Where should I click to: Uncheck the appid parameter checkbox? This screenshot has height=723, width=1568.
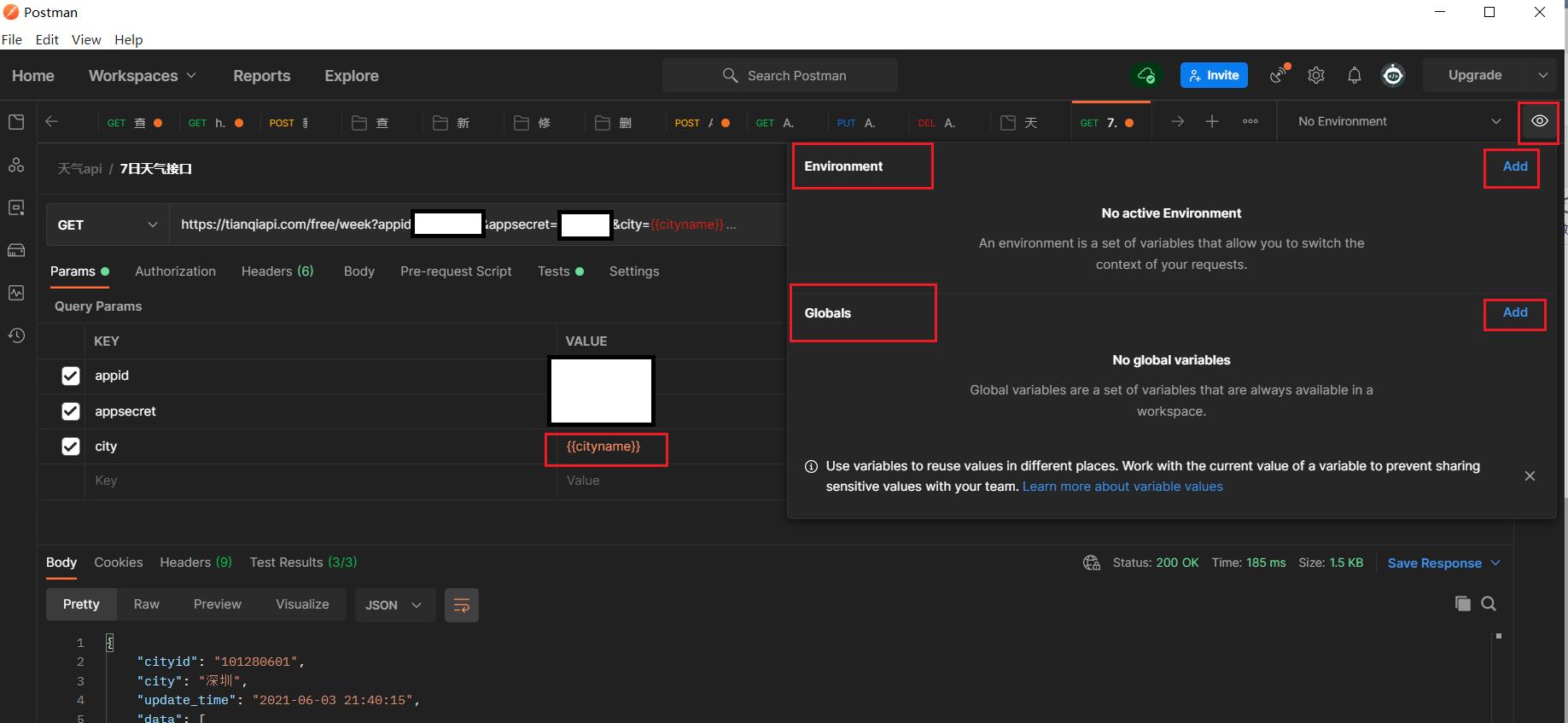coord(71,376)
